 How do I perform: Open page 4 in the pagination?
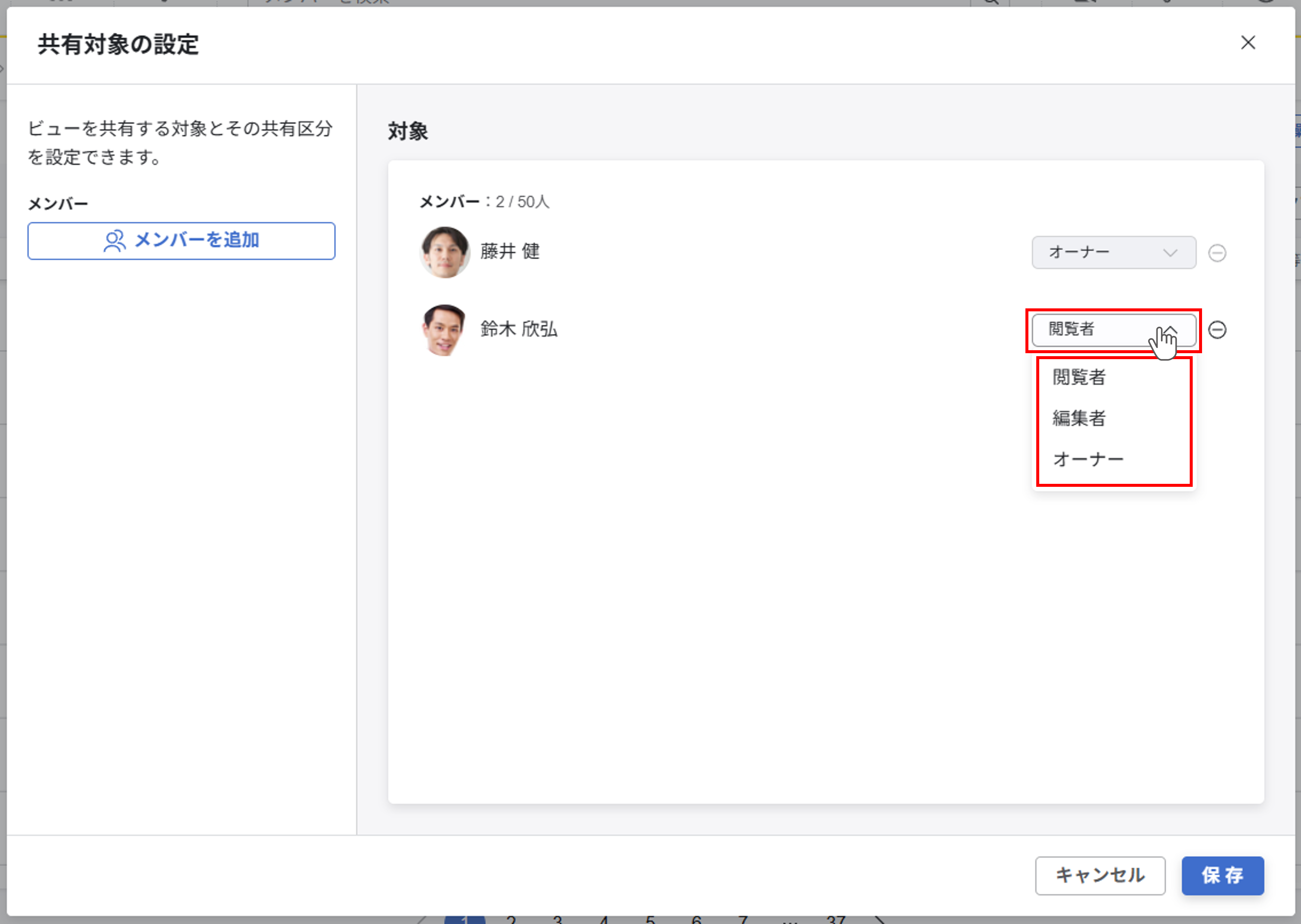point(604,920)
